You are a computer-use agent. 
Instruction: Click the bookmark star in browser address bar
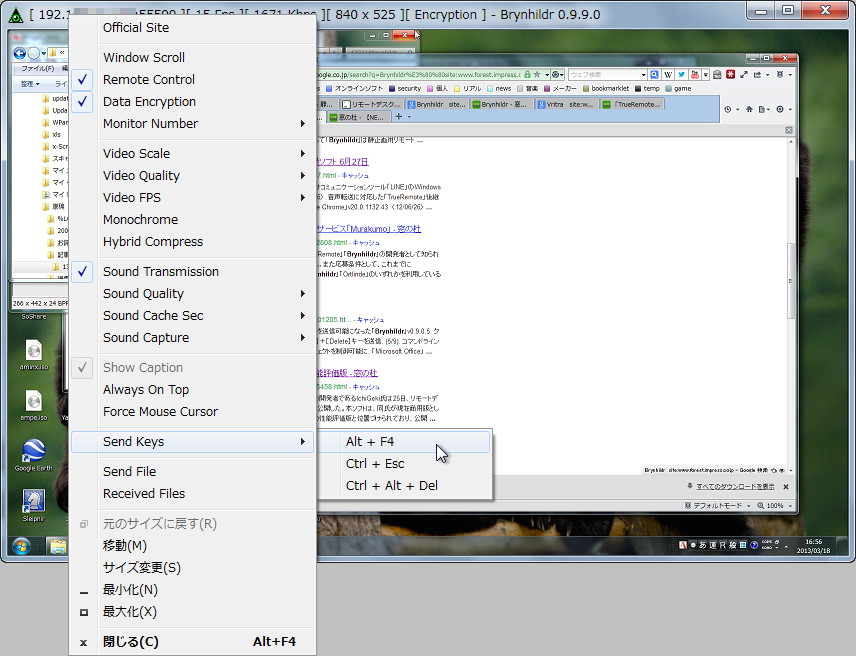click(537, 74)
